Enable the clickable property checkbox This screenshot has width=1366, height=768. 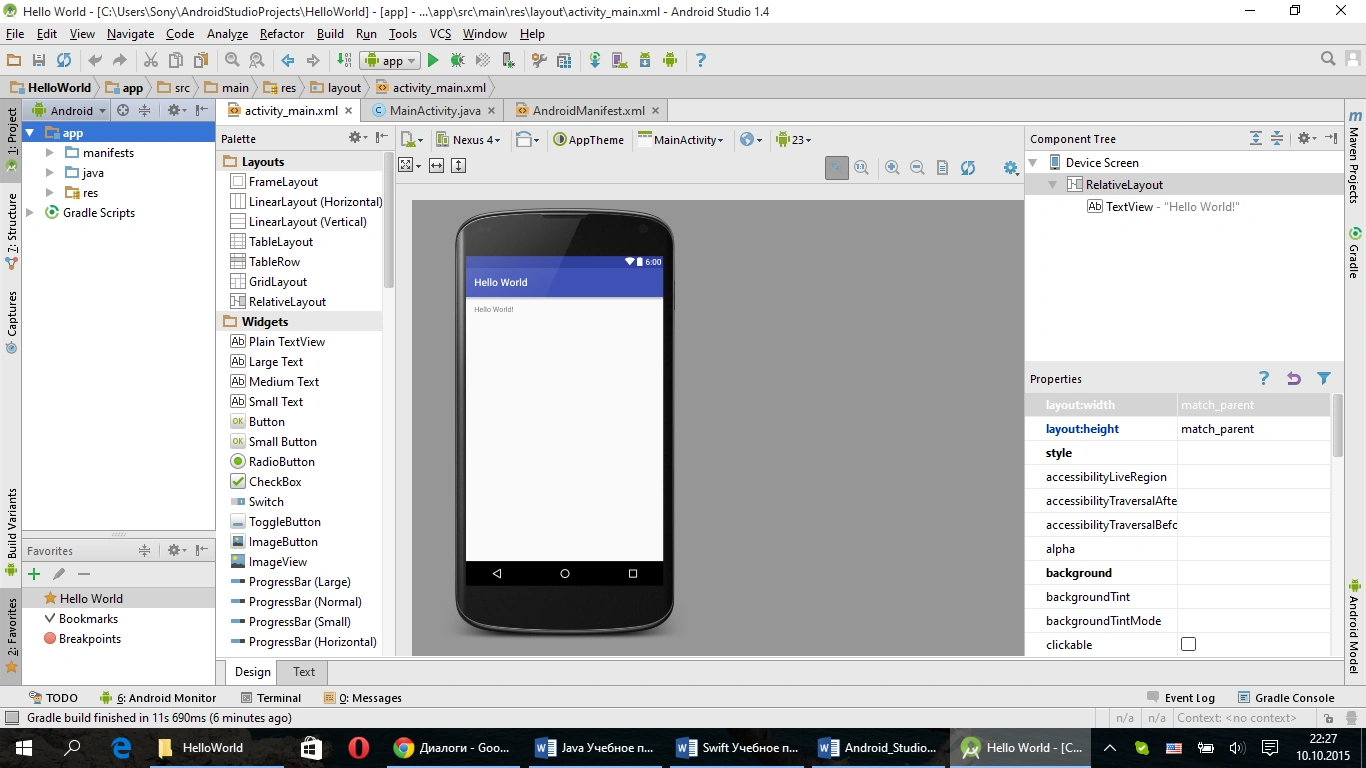pyautogui.click(x=1188, y=645)
